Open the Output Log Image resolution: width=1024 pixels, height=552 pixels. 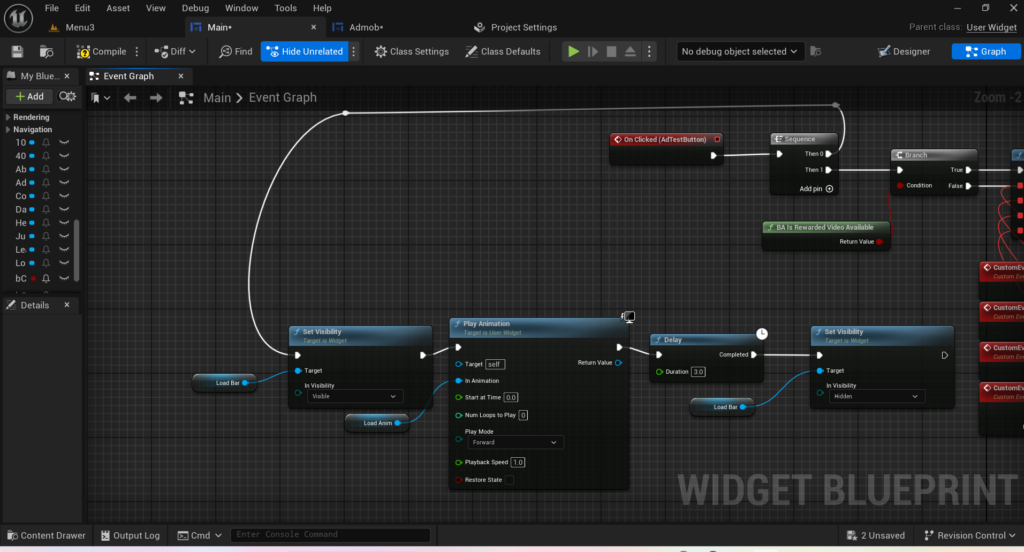(130, 536)
